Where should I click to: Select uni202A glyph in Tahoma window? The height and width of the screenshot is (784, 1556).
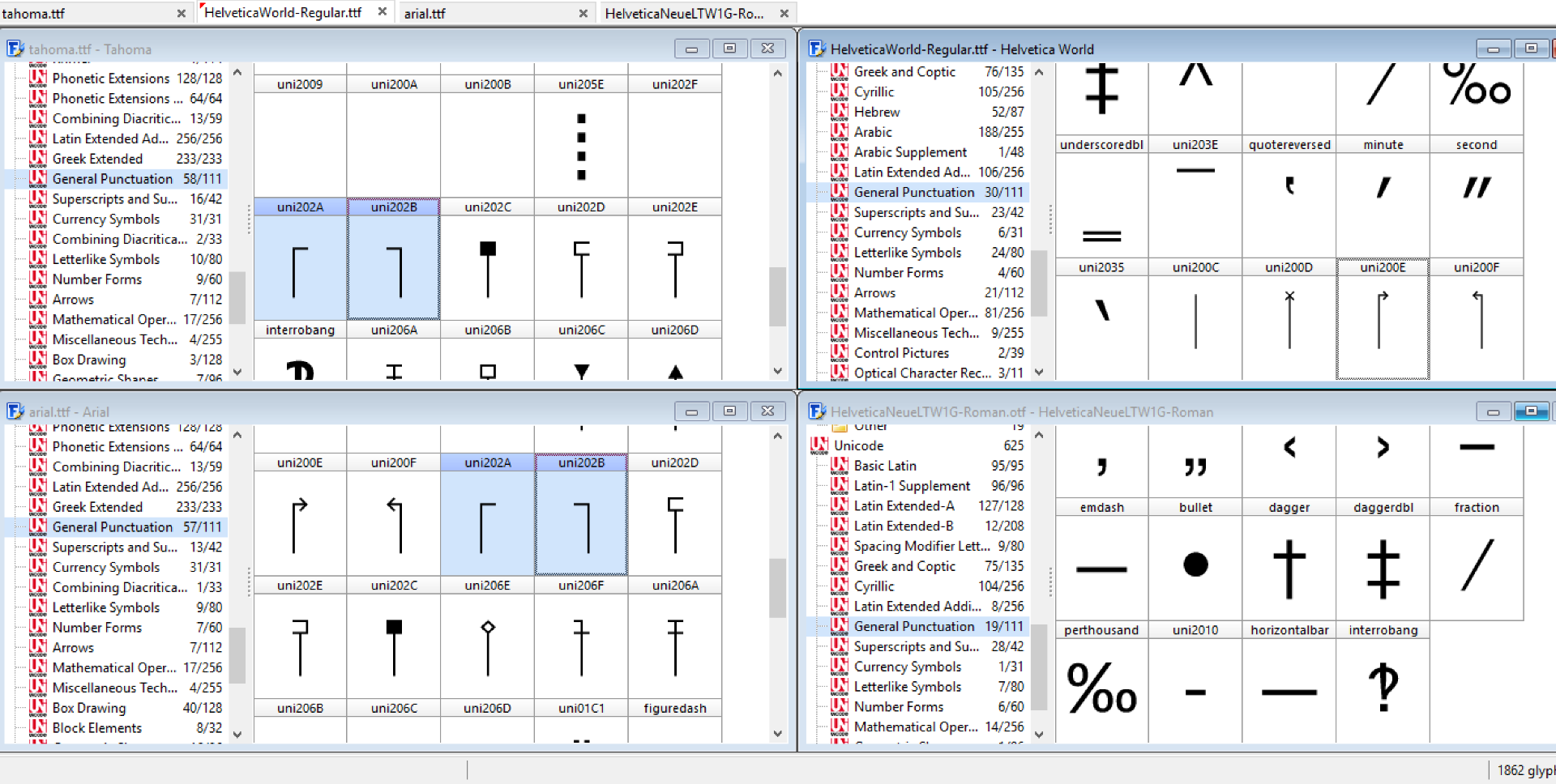coord(300,259)
